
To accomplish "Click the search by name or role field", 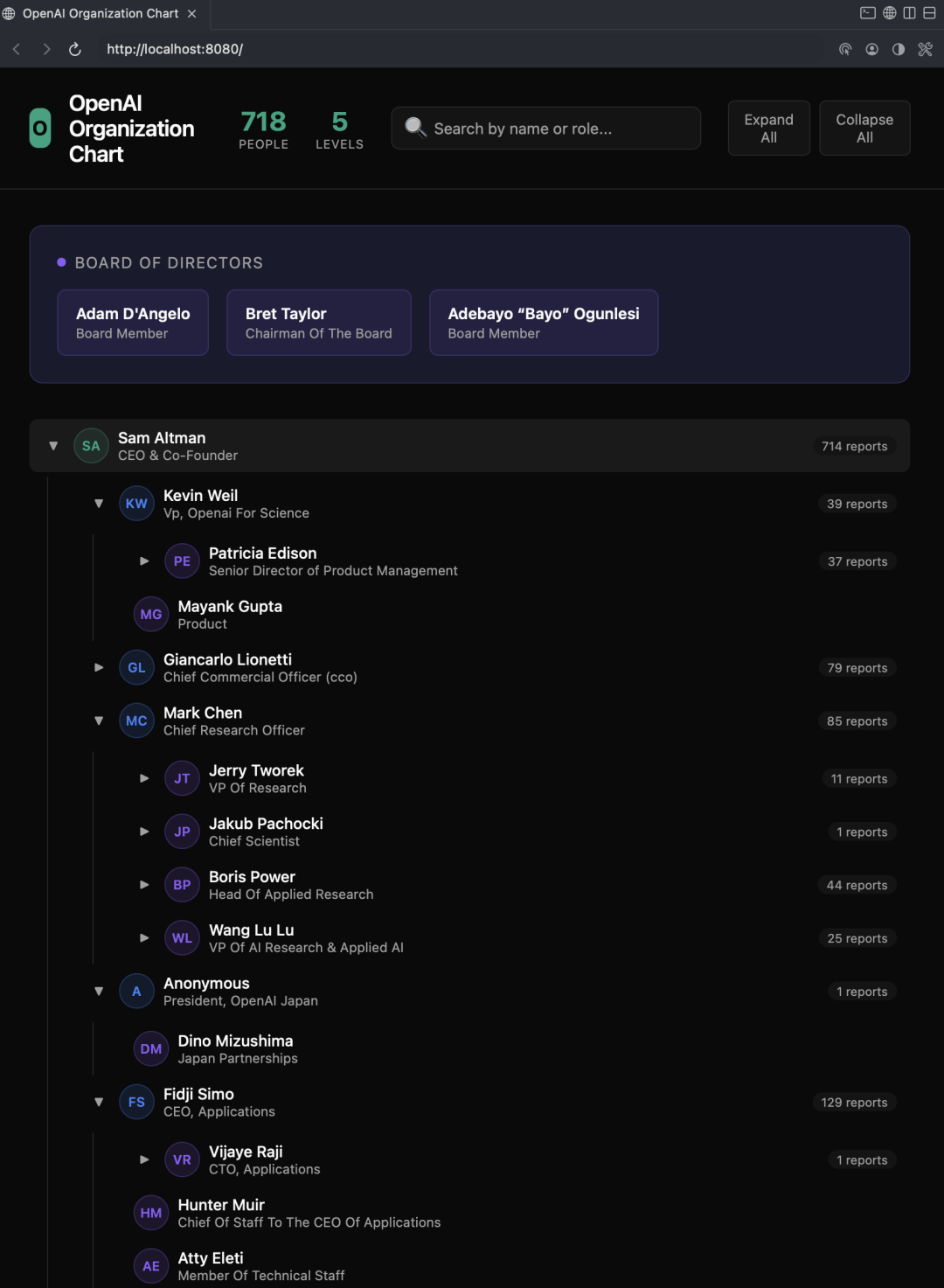I will pyautogui.click(x=559, y=129).
